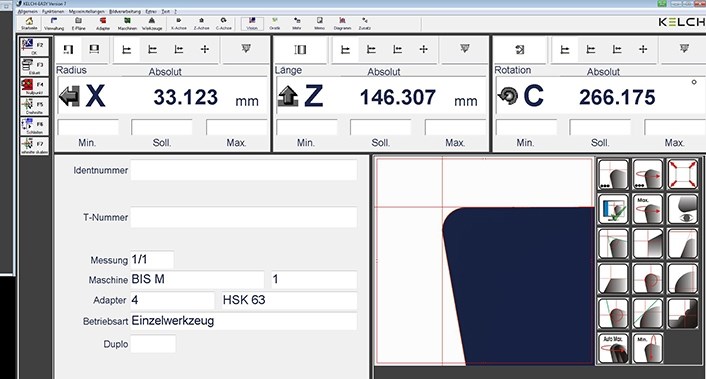Open the Adapter toolbar icon
Image resolution: width=706 pixels, height=379 pixels.
click(103, 23)
